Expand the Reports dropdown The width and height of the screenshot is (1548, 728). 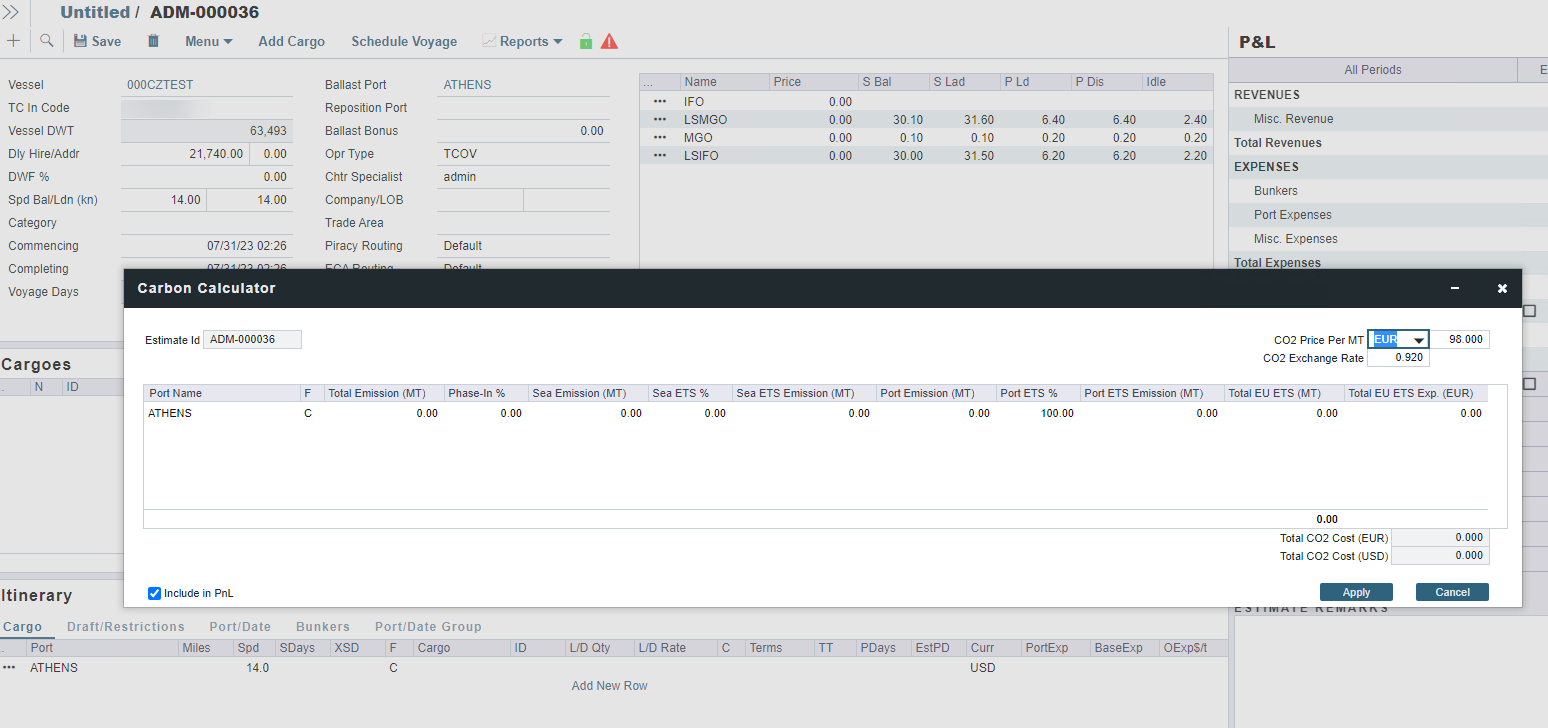[522, 41]
